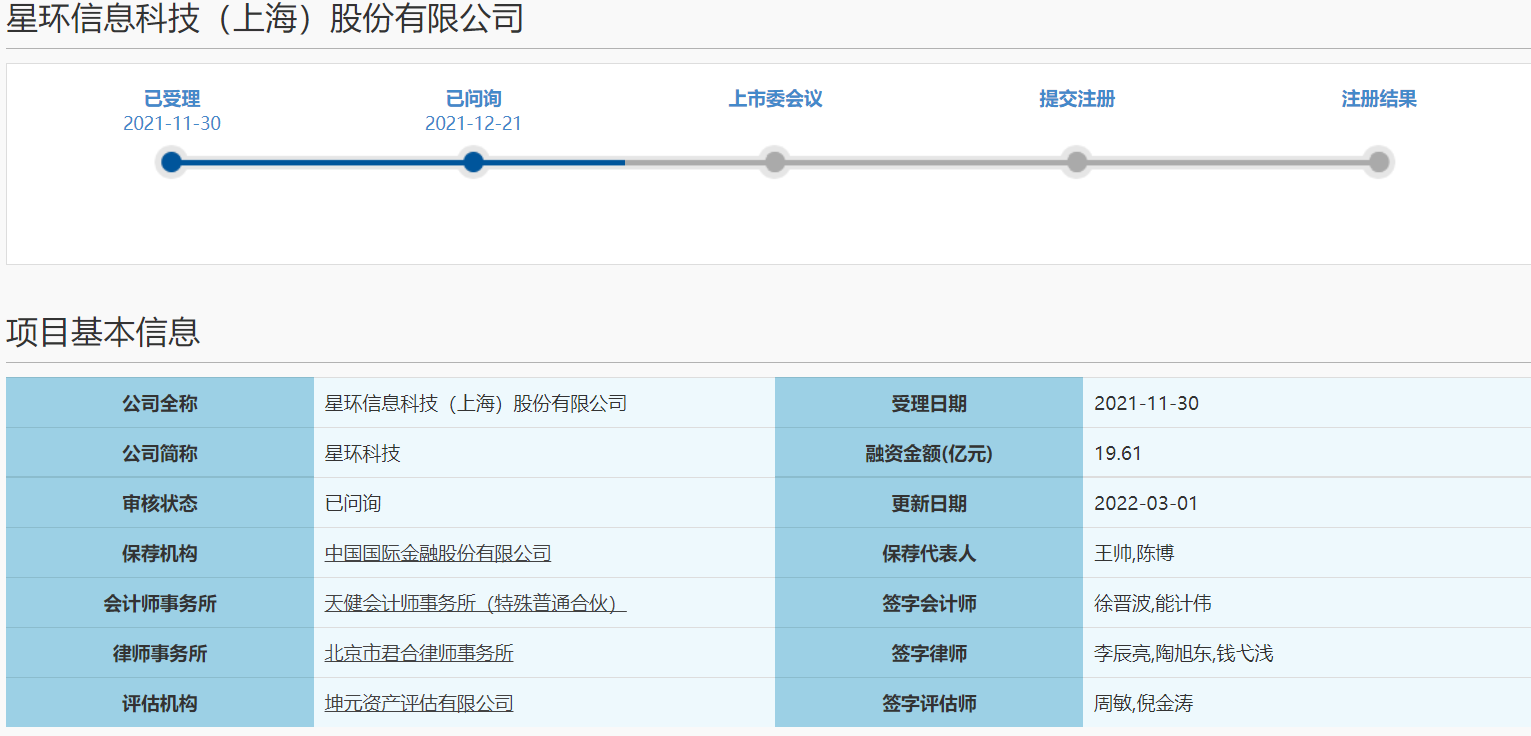Image resolution: width=1531 pixels, height=736 pixels.
Task: Click the 已问询 value in 审核状态 row
Action: click(353, 503)
